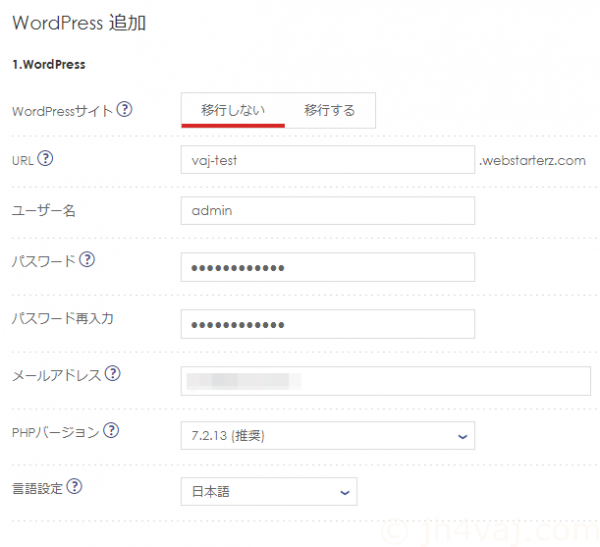
Task: Click the PHPバージョン help icon
Action: tap(112, 431)
